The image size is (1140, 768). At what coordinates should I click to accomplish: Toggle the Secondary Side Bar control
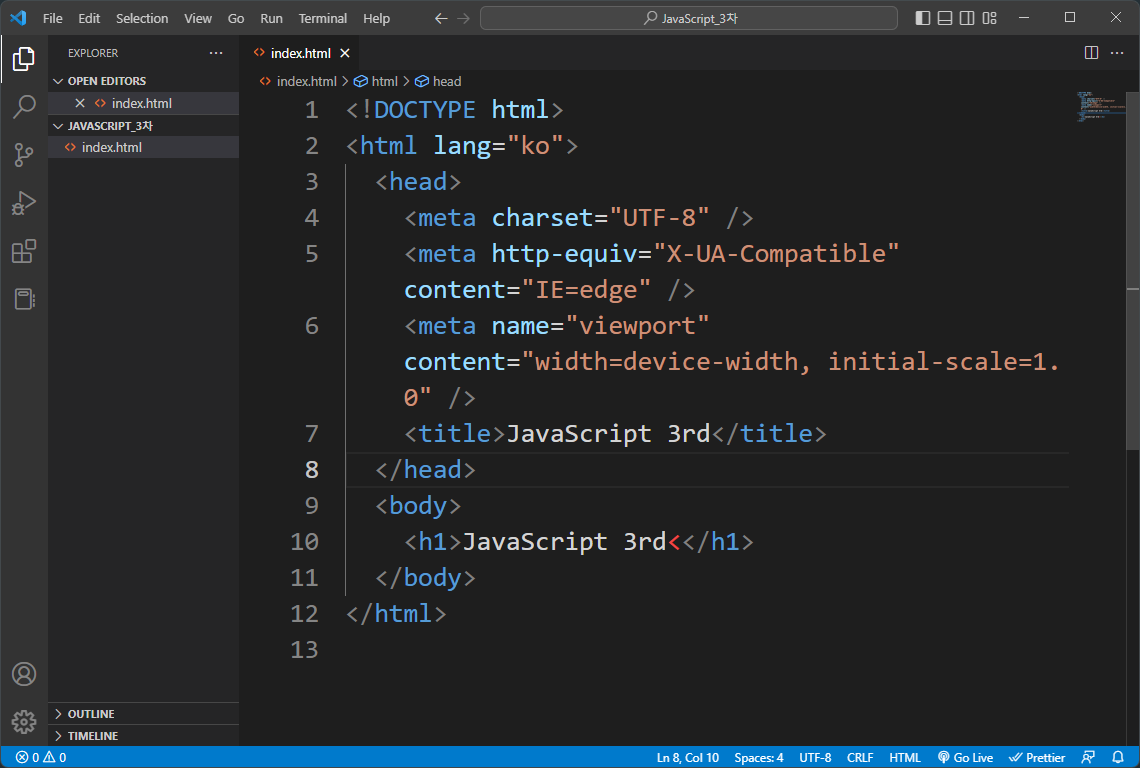[x=966, y=17]
